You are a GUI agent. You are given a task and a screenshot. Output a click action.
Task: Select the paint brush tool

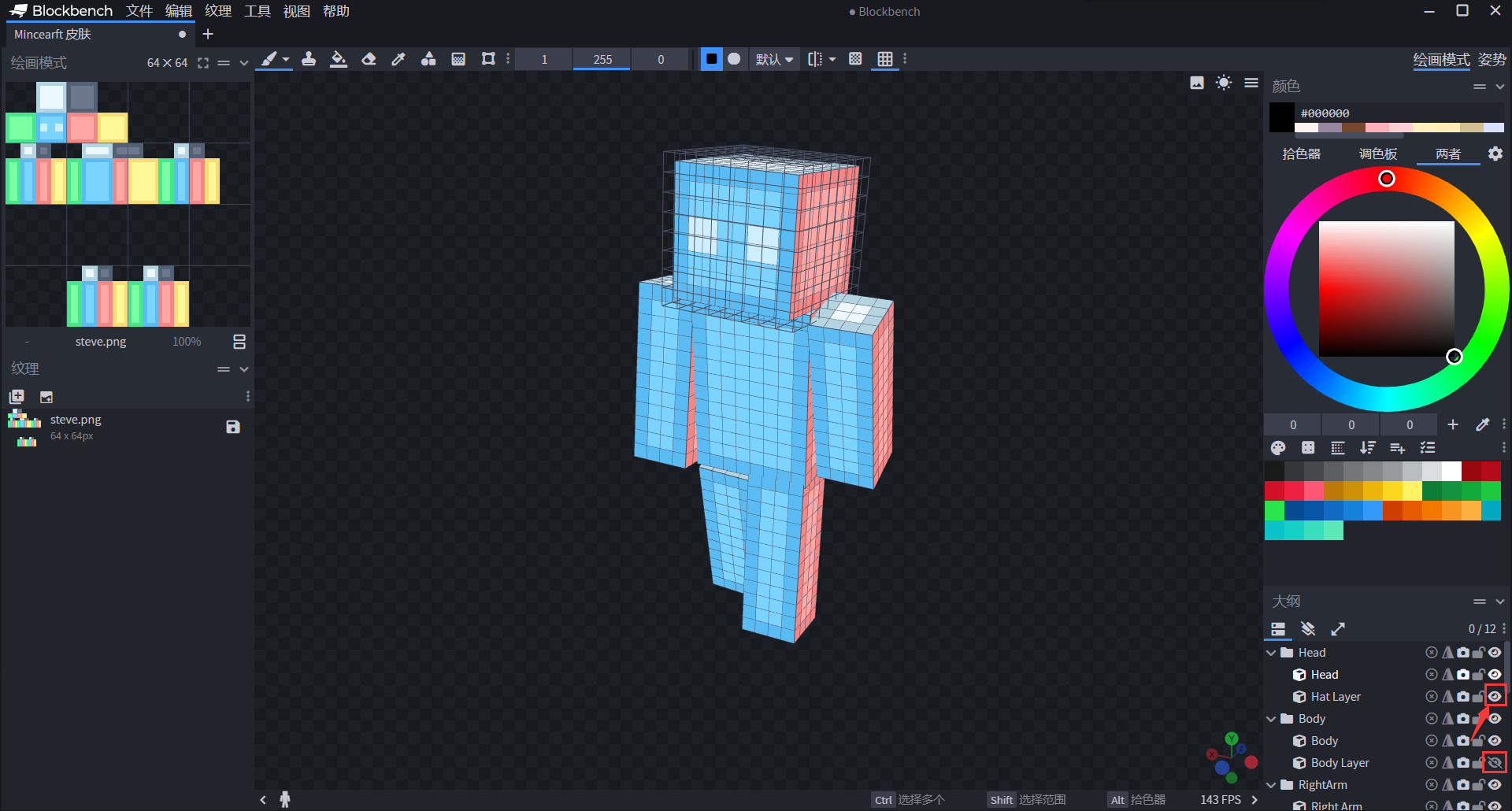[x=269, y=59]
